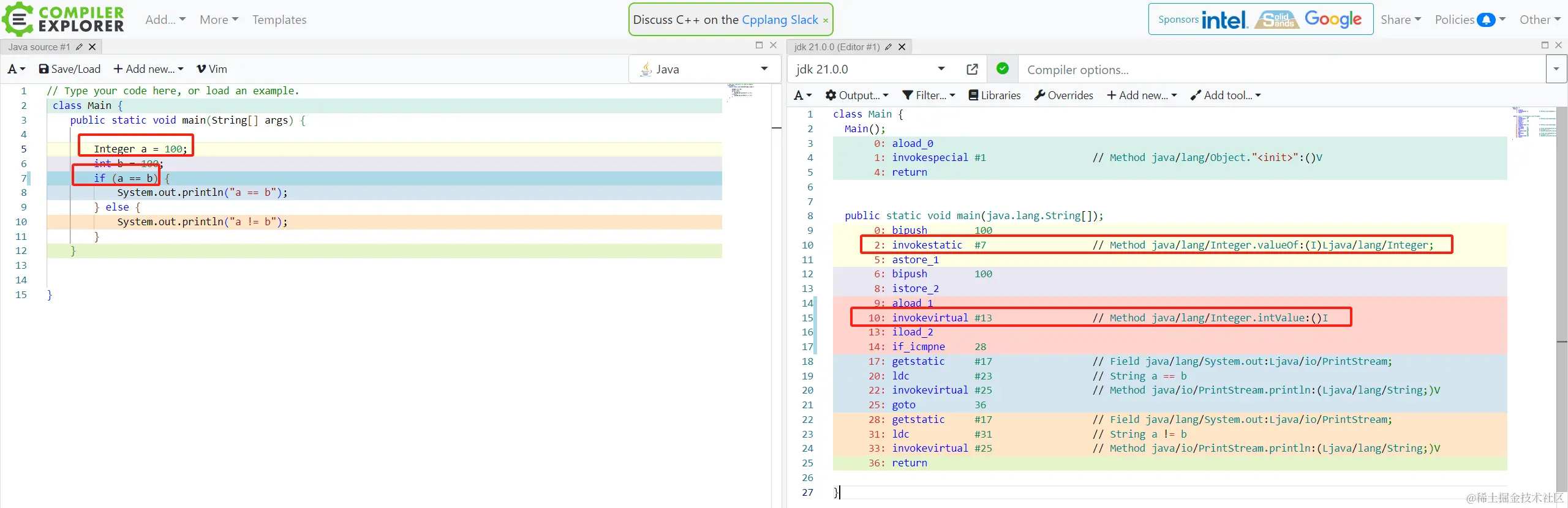
Task: Click the bytecode pane vertical scrollbar
Action: [1562, 300]
